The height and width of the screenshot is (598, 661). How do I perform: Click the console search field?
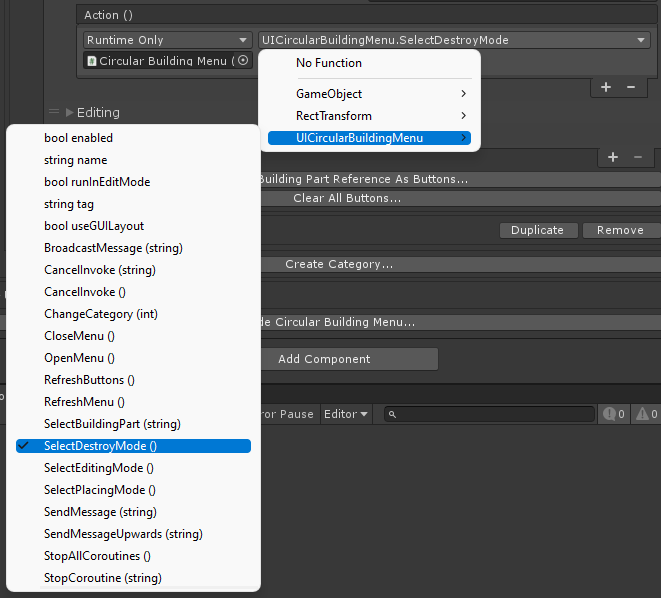(x=490, y=414)
